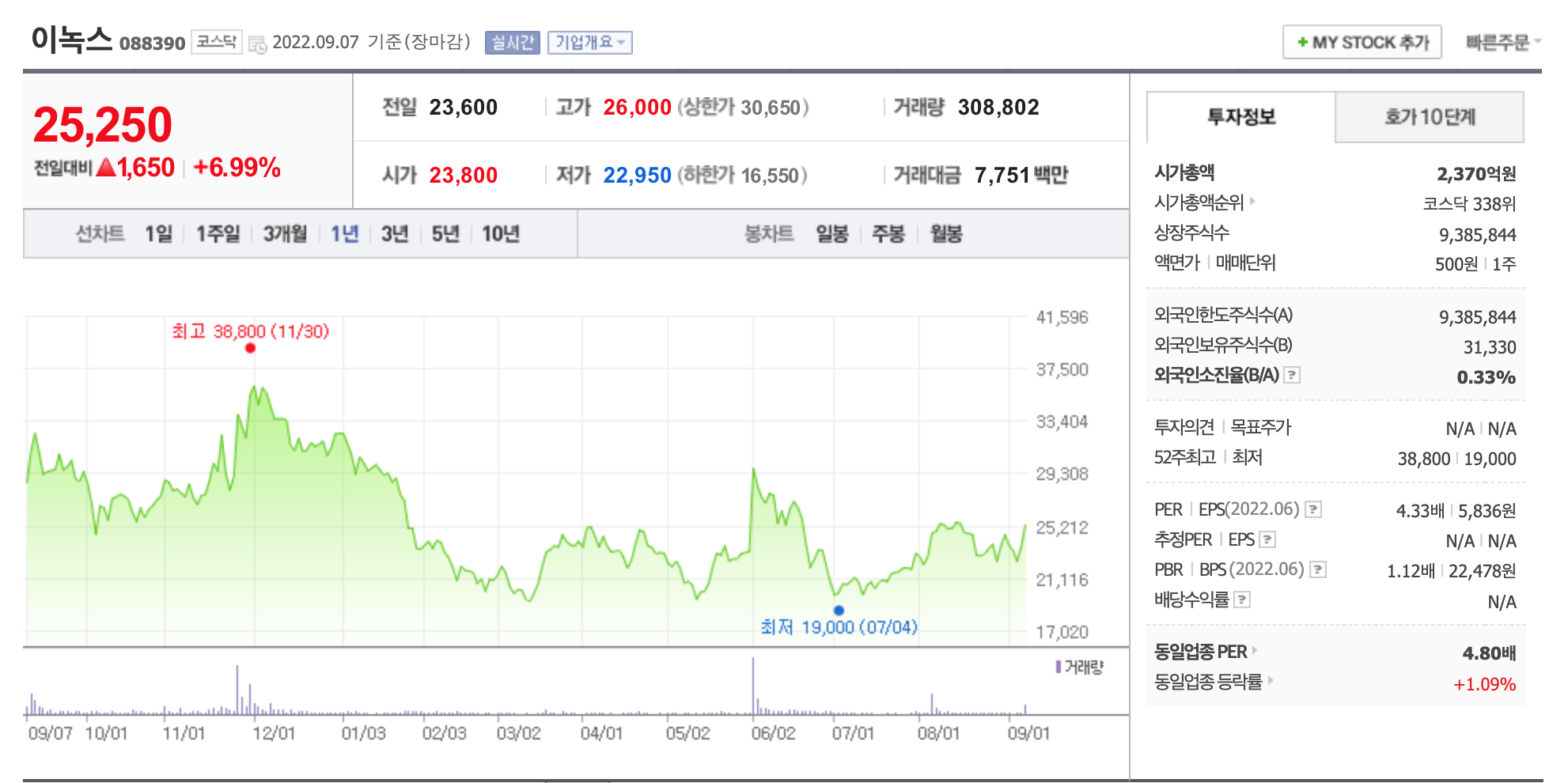Open help icon next to PBR BPS(2022.06)

[1317, 569]
